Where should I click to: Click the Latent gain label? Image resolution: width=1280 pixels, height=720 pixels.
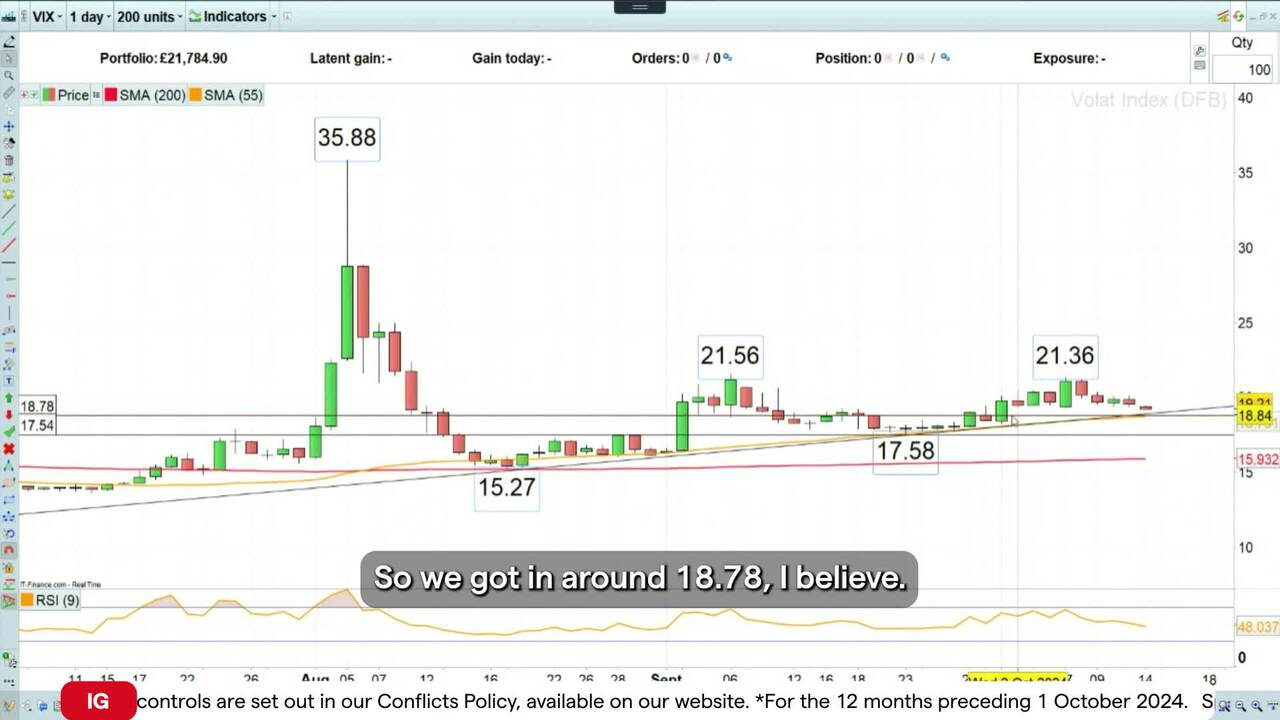coord(351,58)
